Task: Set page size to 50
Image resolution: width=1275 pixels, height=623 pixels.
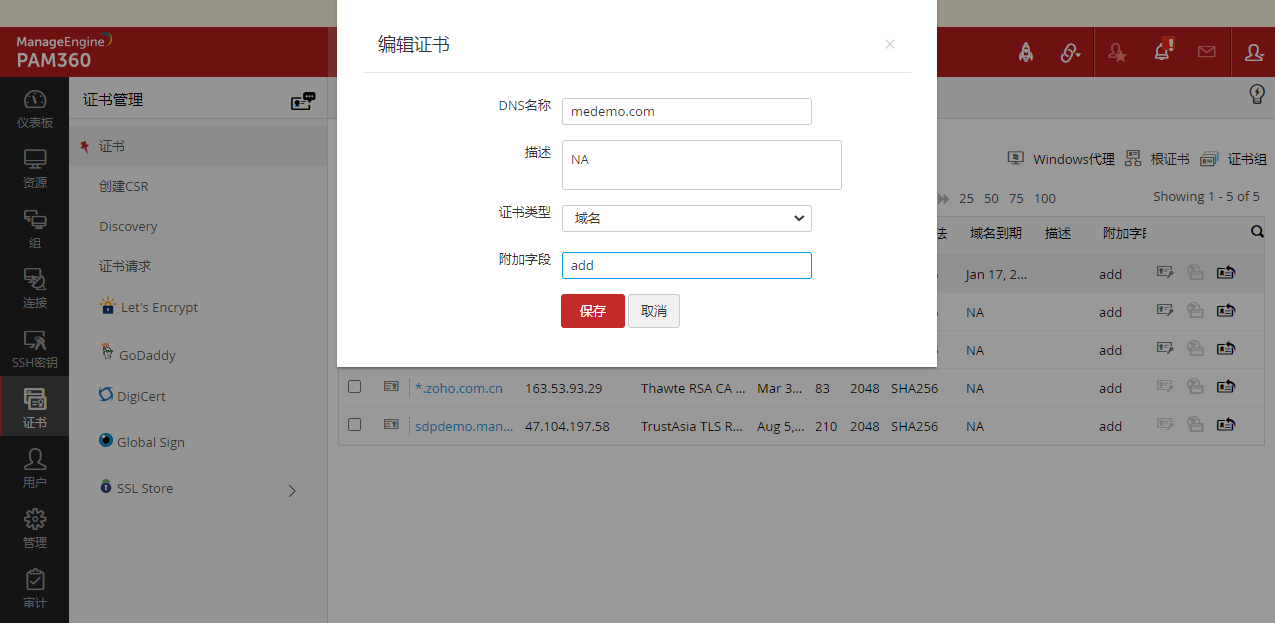Action: 992,198
